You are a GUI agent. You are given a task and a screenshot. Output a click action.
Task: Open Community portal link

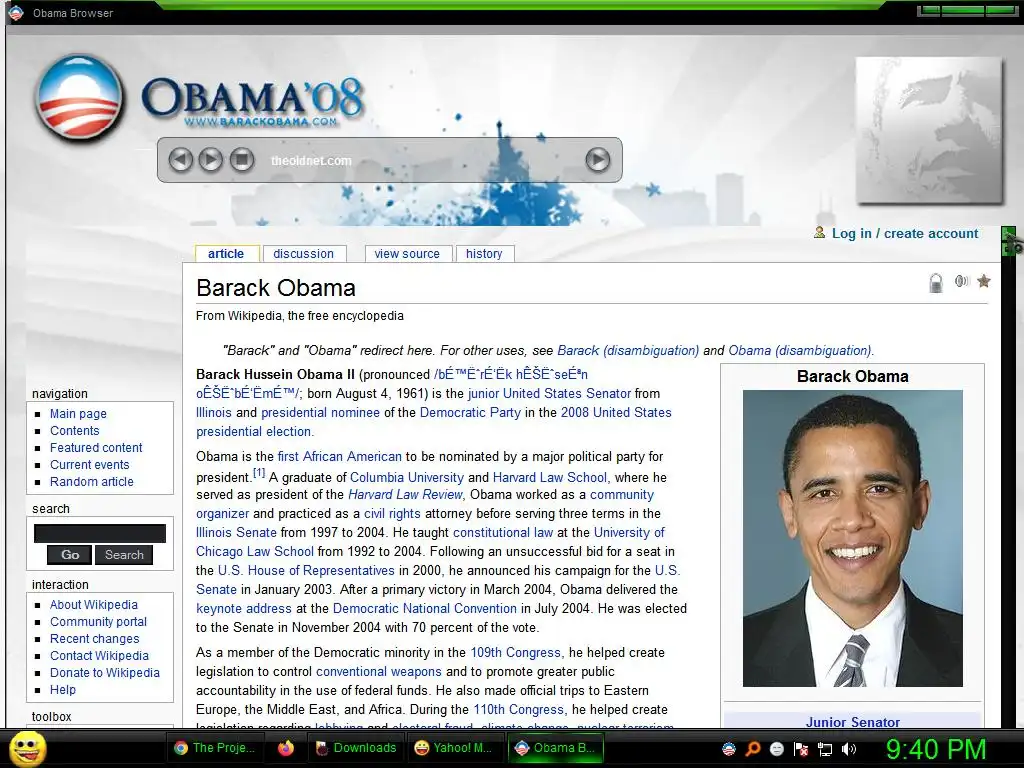coord(99,622)
